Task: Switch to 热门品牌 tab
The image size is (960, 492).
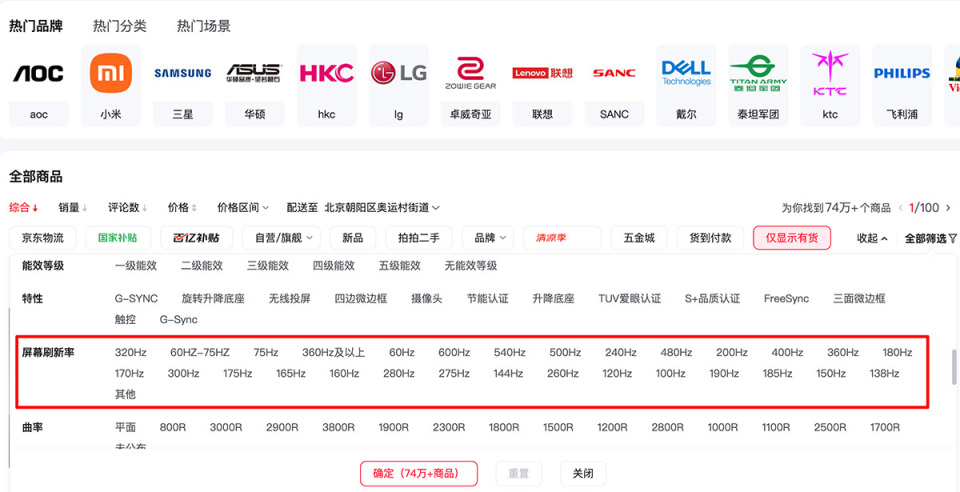Action: pyautogui.click(x=36, y=26)
